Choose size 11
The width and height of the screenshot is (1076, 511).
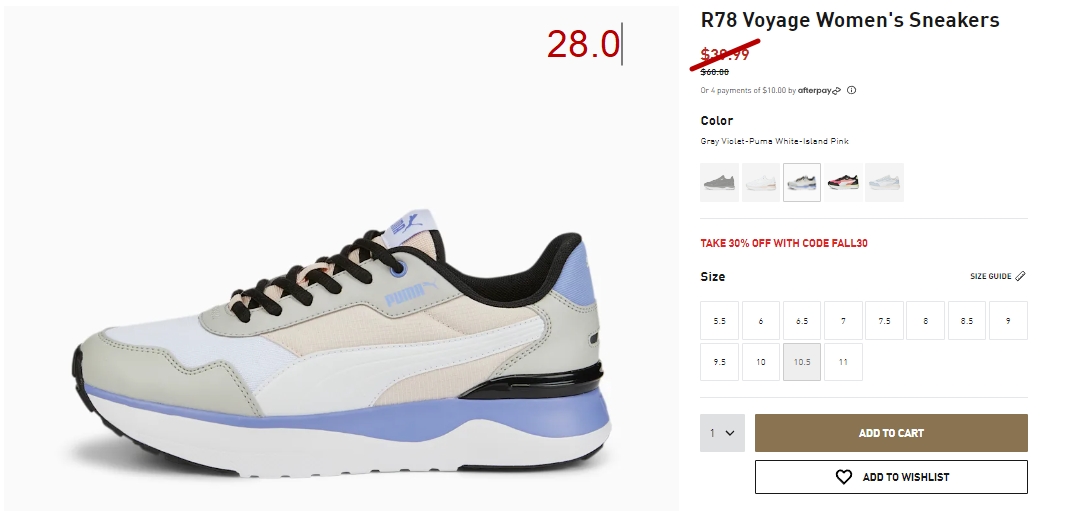[843, 361]
